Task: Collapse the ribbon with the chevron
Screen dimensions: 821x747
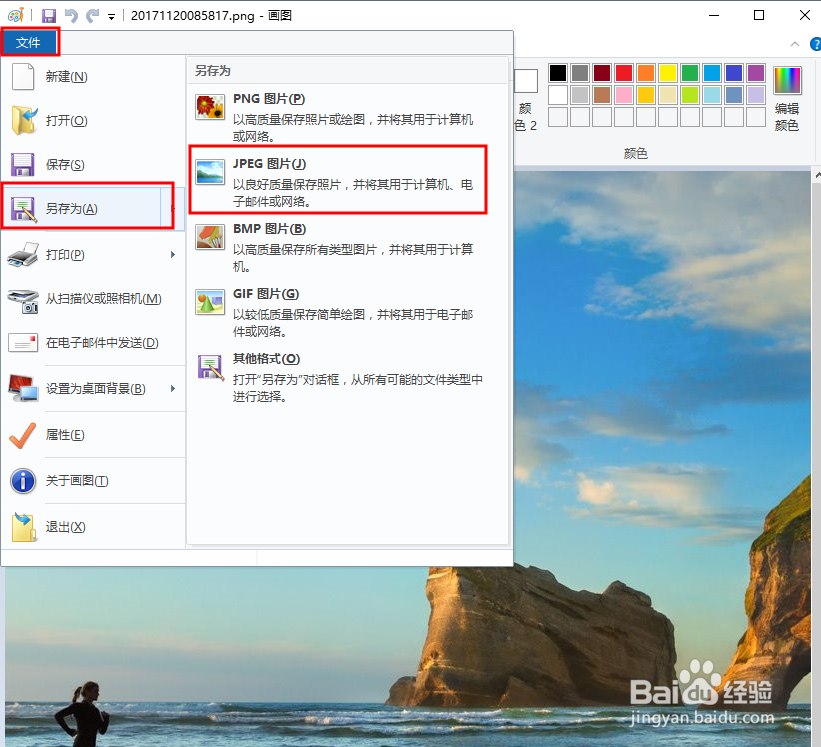Action: 795,44
